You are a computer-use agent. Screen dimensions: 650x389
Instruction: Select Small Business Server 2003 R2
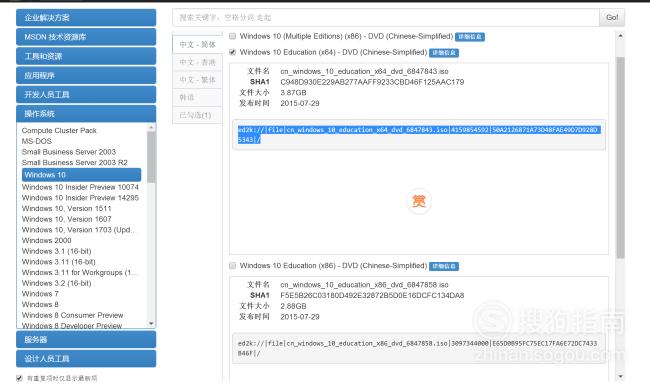(x=75, y=163)
